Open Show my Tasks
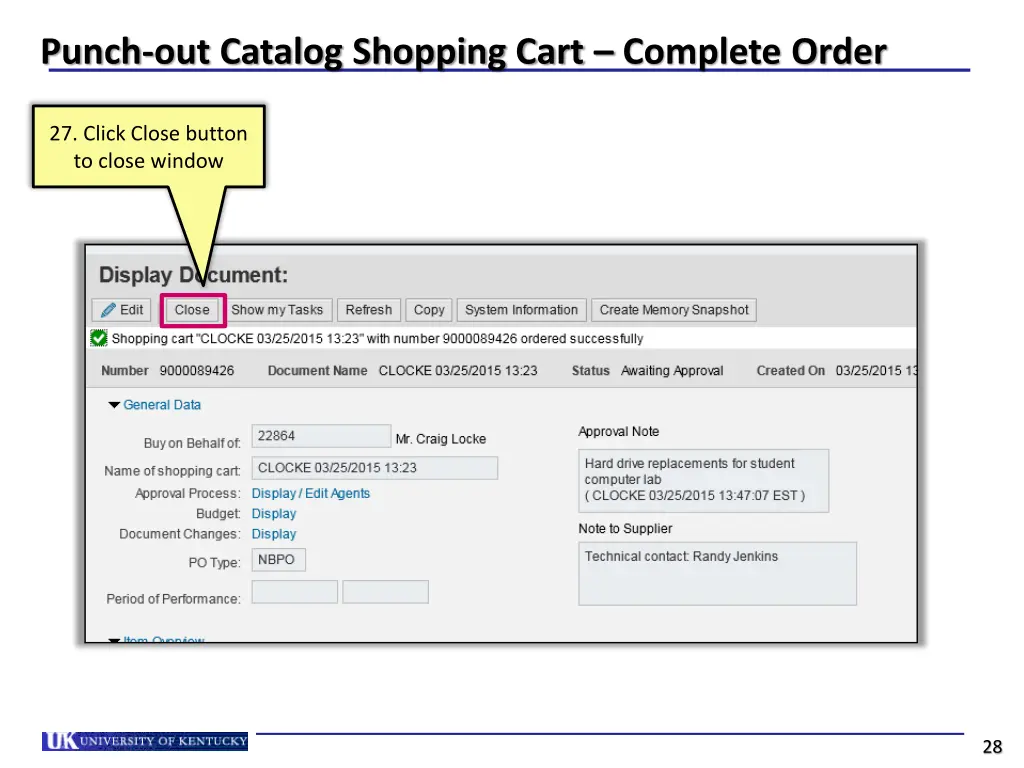Viewport: 1024px width, 768px height. click(277, 310)
